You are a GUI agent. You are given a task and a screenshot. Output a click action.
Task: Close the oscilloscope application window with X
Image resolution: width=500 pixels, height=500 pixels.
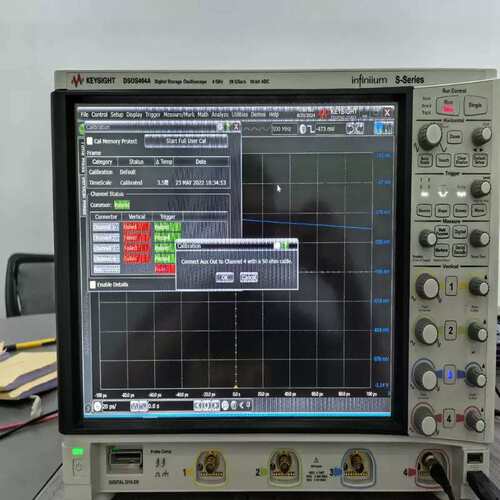(x=387, y=113)
